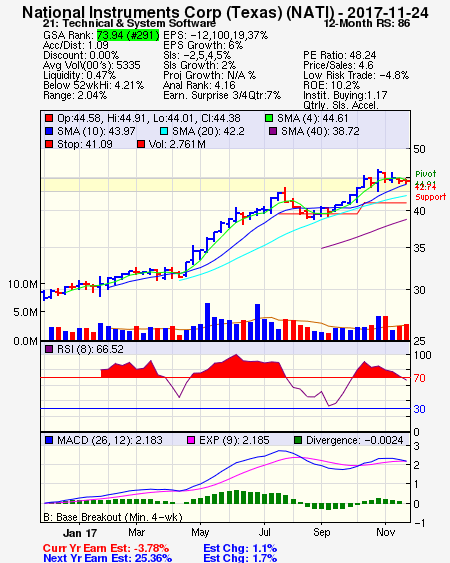Click the 'Nov' date axis label
The image size is (450, 563).
385,532
